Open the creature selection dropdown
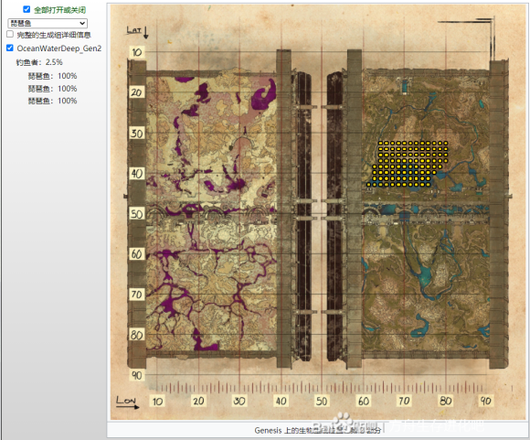The height and width of the screenshot is (440, 530). click(47, 23)
